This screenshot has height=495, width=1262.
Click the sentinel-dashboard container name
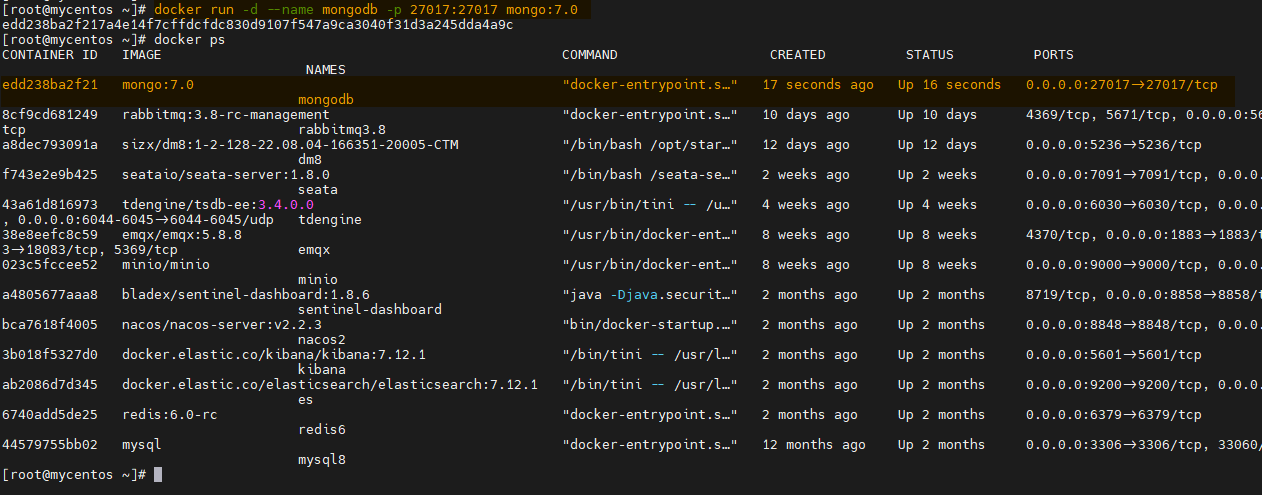tap(370, 309)
